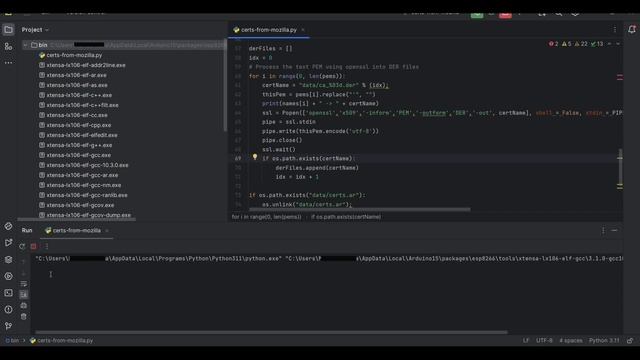640x360 pixels.
Task: Print the console output
Action: click(24, 305)
